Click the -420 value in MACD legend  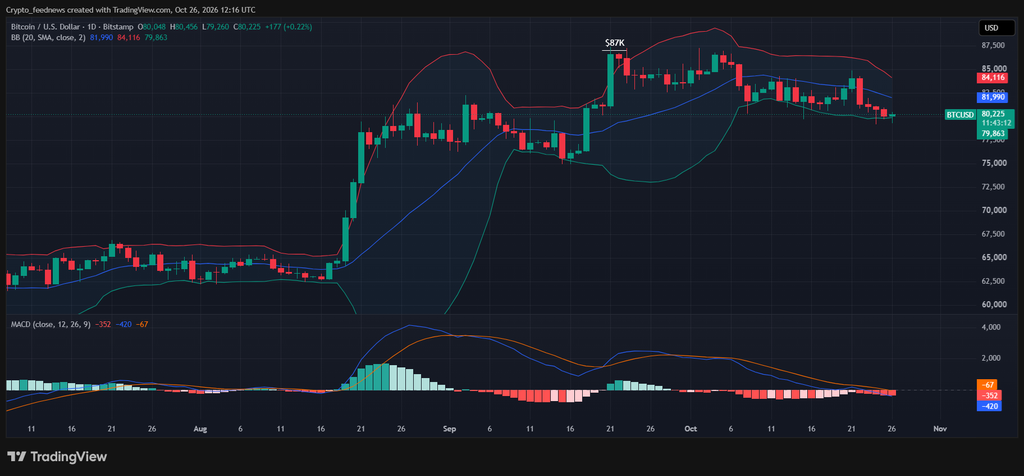(x=123, y=325)
